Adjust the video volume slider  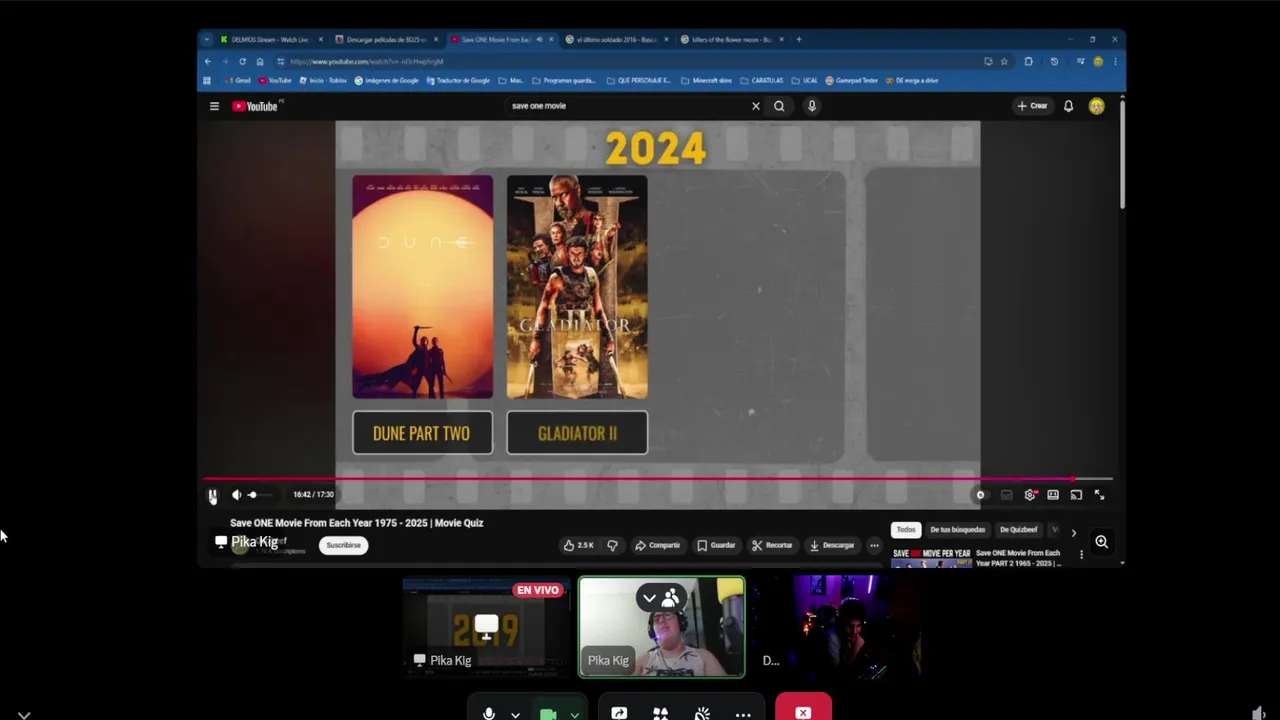click(x=262, y=495)
